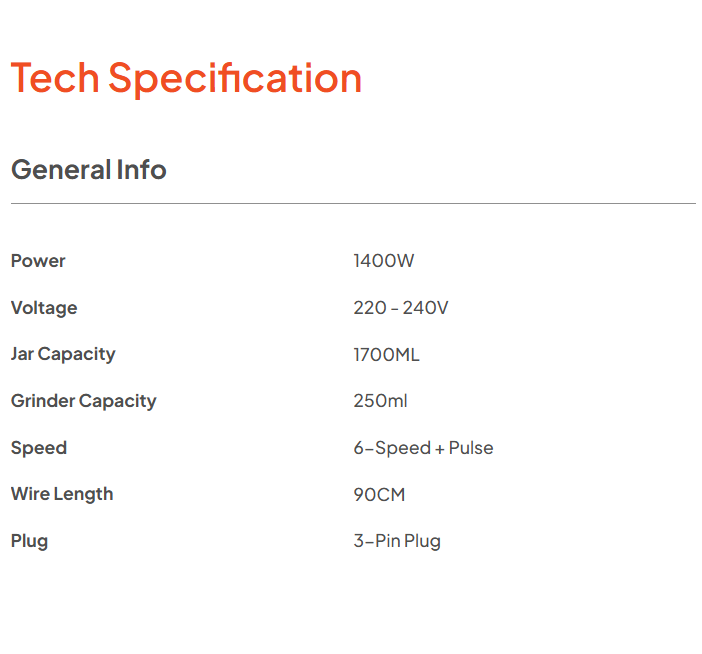Select the 1400W power value
The image size is (702, 654).
click(x=384, y=261)
